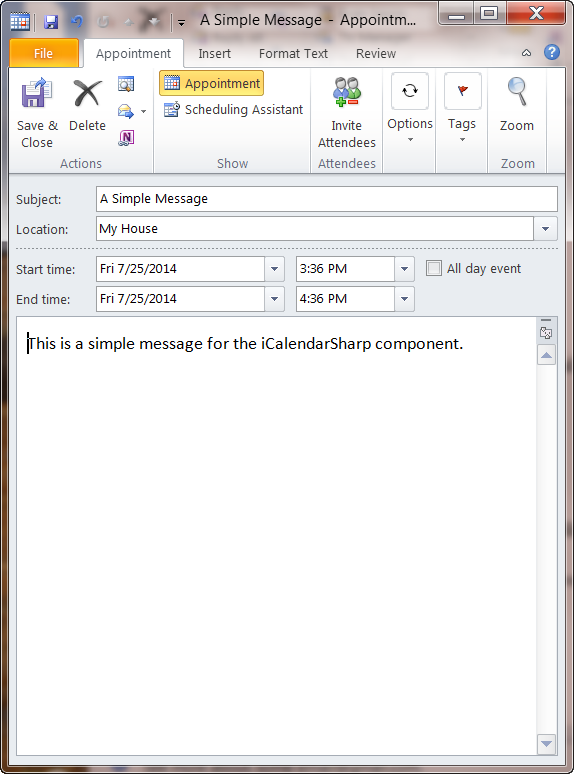574x774 pixels.
Task: Expand the Location dropdown arrow
Action: 545,229
